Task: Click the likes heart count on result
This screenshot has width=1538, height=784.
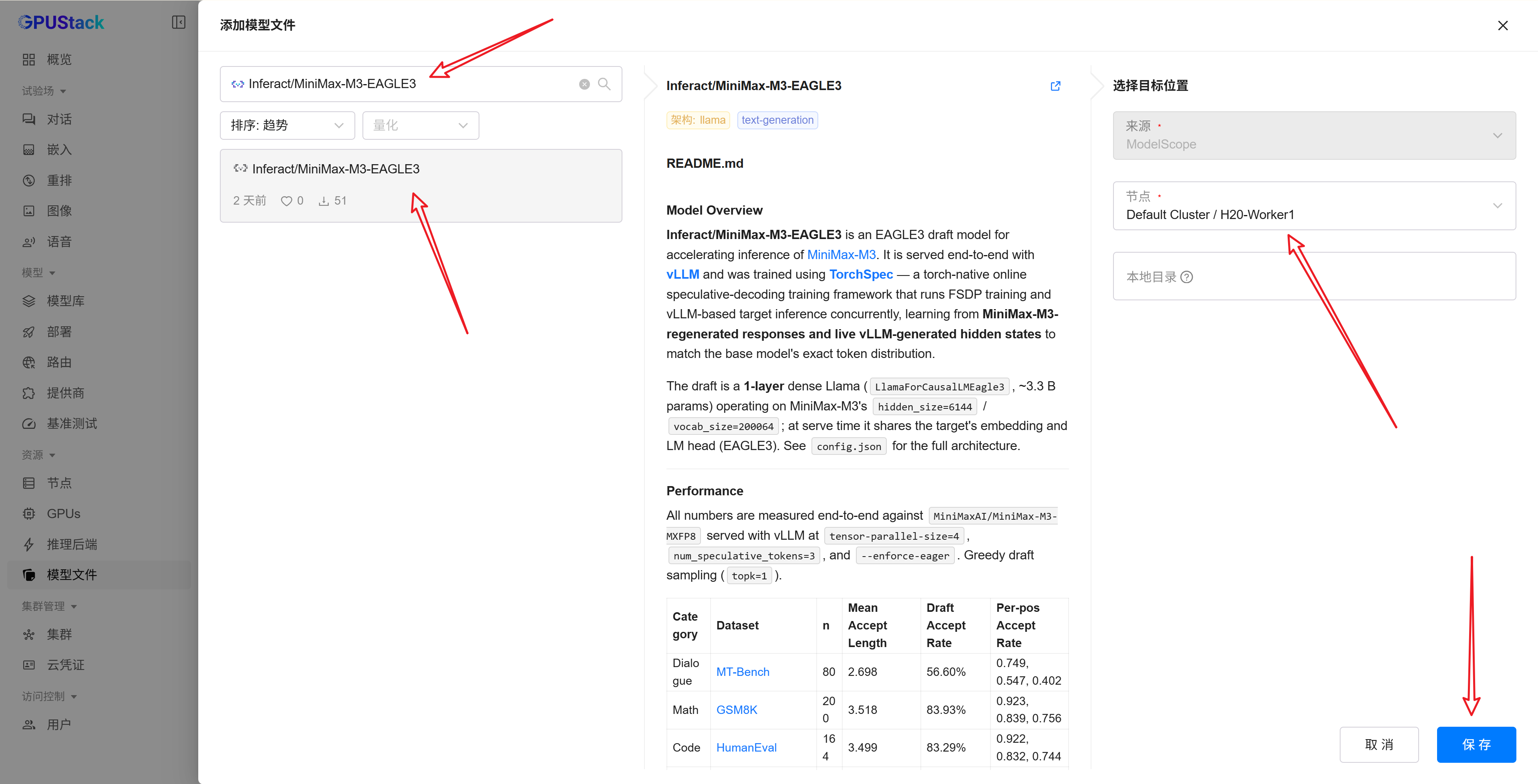Action: [x=292, y=201]
